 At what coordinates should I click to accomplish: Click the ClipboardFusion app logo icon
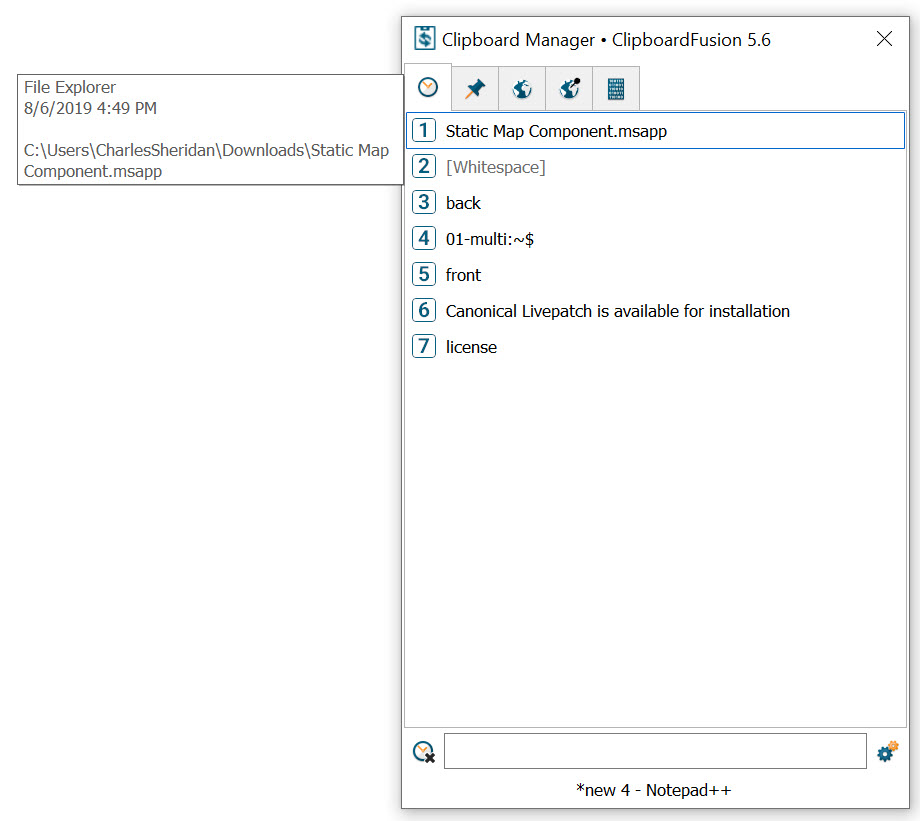pyautogui.click(x=425, y=39)
